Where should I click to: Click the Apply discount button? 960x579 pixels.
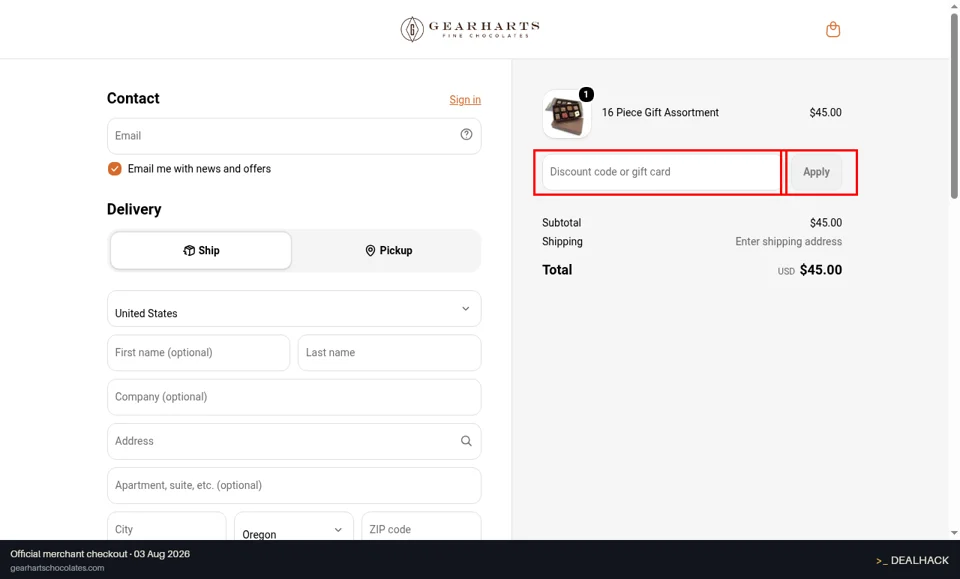coord(816,172)
